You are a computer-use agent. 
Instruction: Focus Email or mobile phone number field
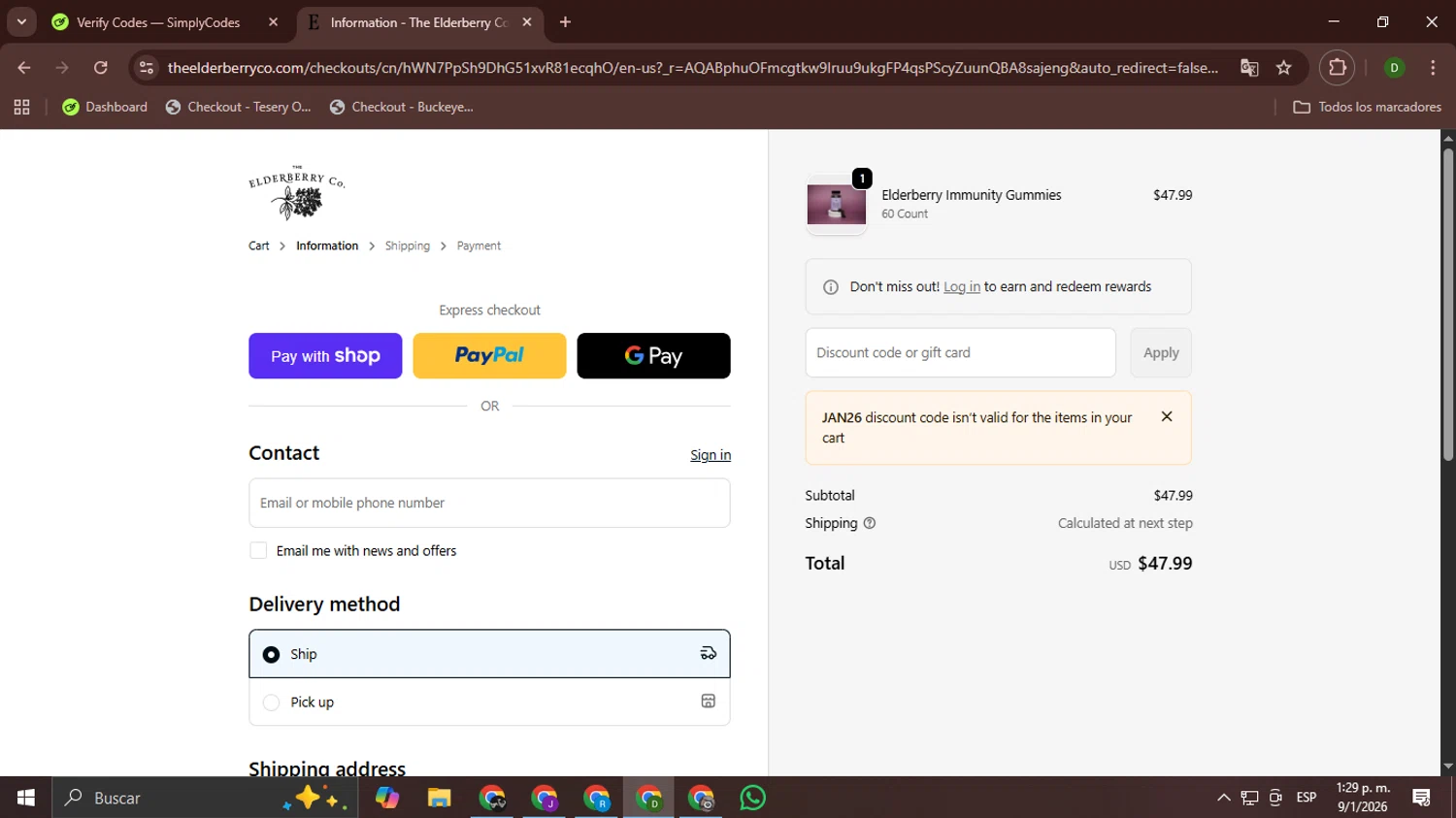click(x=489, y=503)
